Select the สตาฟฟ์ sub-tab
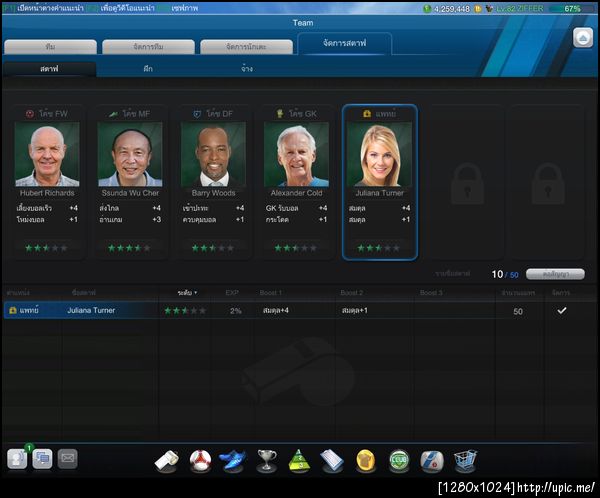 [49, 69]
